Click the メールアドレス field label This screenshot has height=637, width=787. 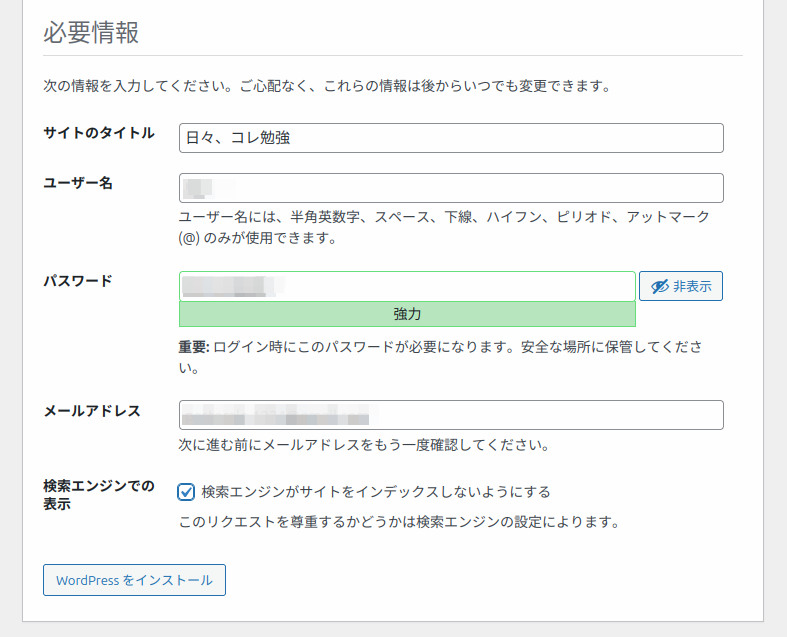[x=92, y=410]
